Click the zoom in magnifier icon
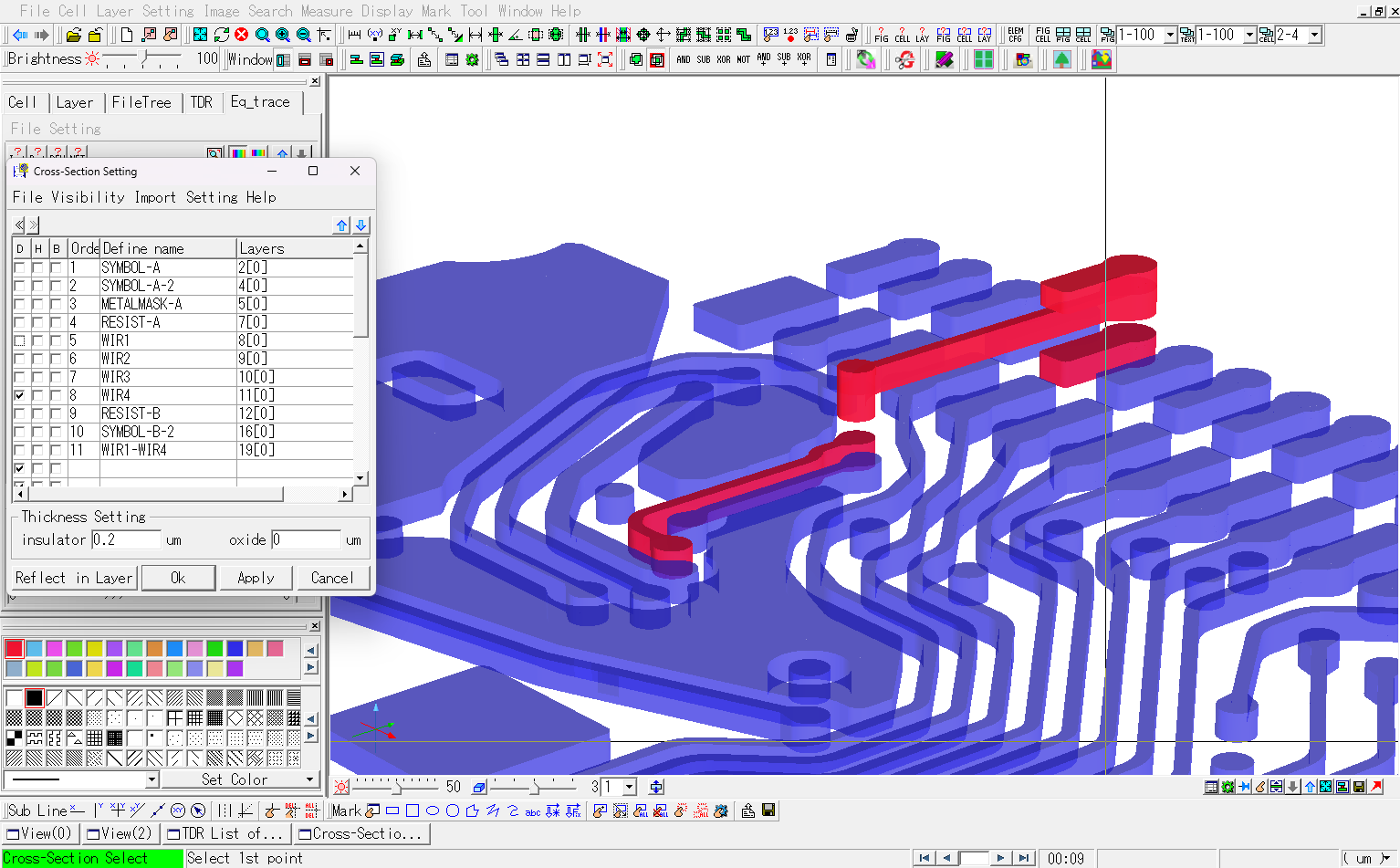Viewport: 1400px width, 868px height. (283, 35)
